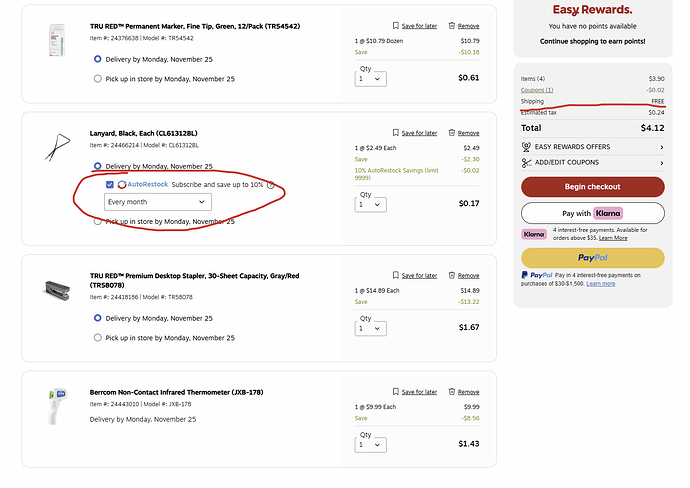Open quantity dropdown for Desktop Stapler
This screenshot has width=690, height=488.
tap(371, 328)
